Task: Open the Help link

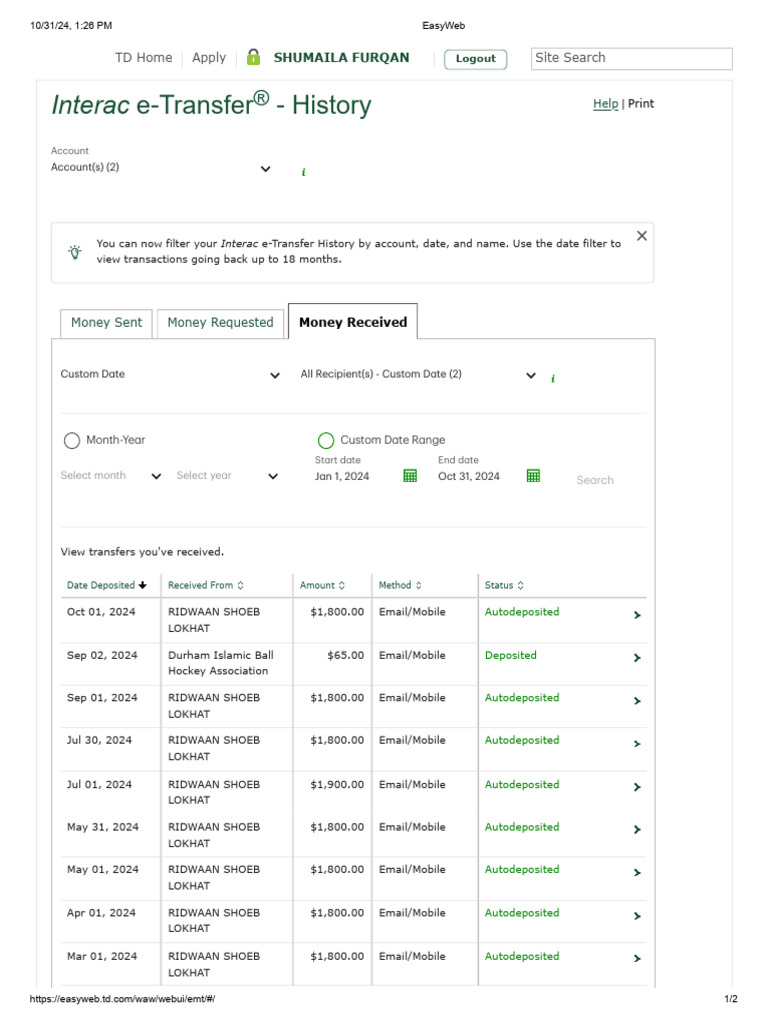Action: pos(605,104)
